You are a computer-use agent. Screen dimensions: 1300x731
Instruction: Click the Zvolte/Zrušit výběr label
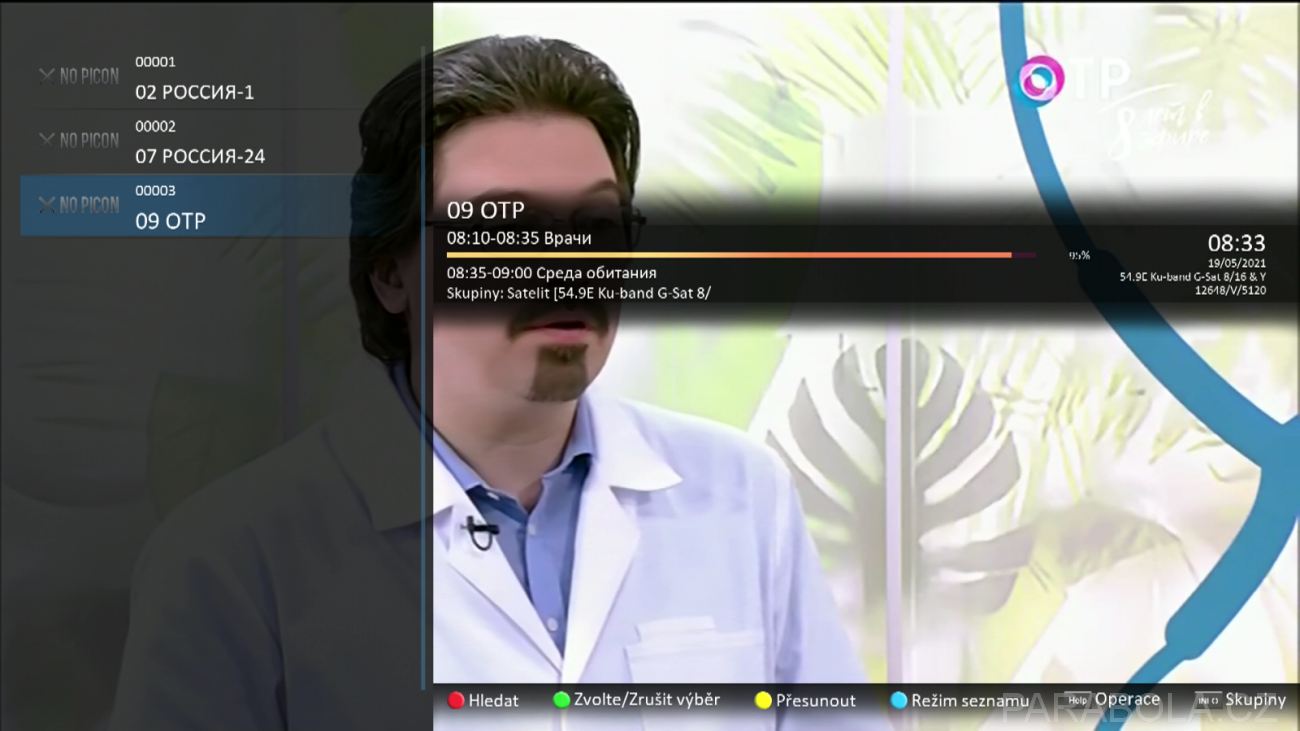point(647,700)
